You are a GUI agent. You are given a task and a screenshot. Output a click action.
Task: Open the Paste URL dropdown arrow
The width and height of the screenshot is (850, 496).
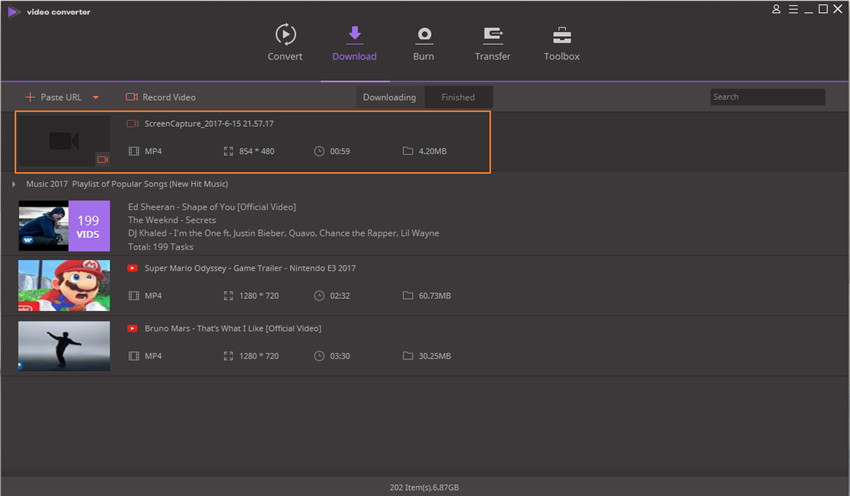(x=95, y=98)
